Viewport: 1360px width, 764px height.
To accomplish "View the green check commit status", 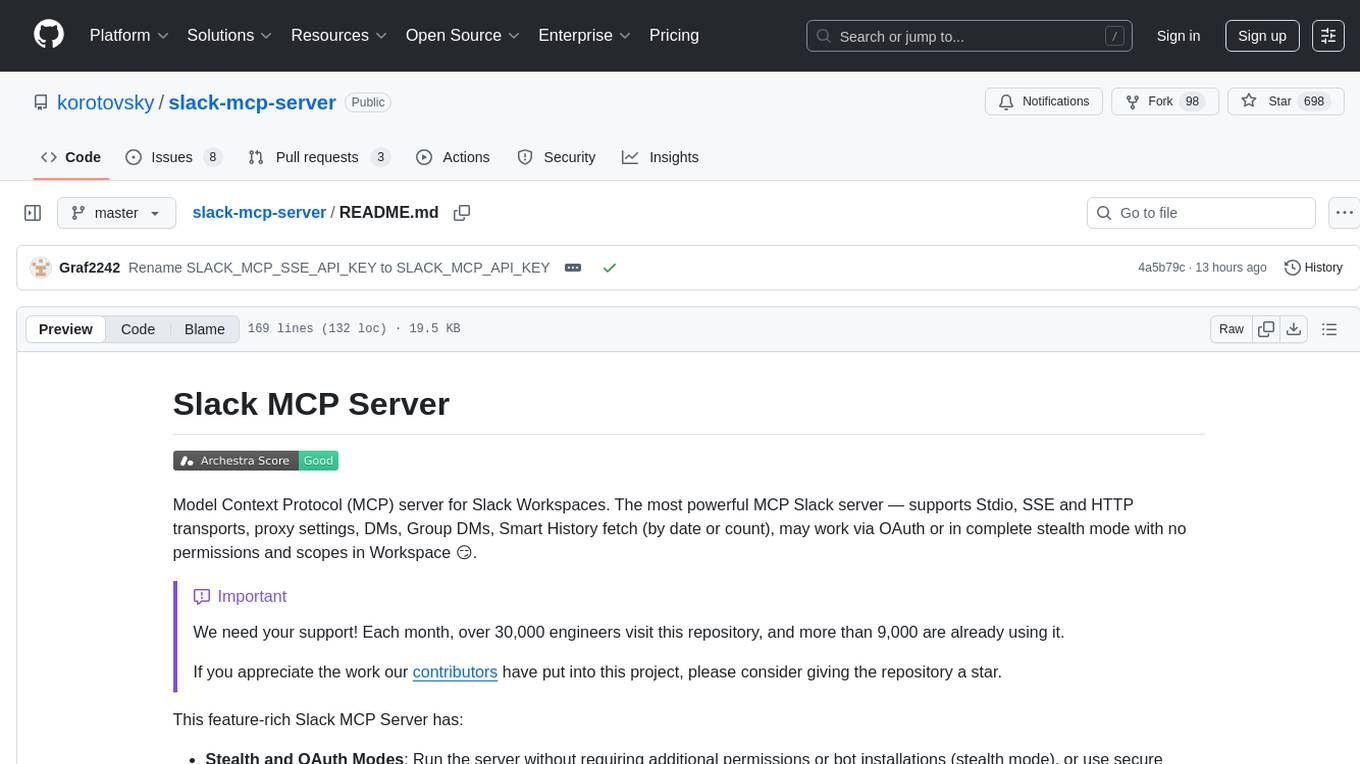I will (x=609, y=268).
